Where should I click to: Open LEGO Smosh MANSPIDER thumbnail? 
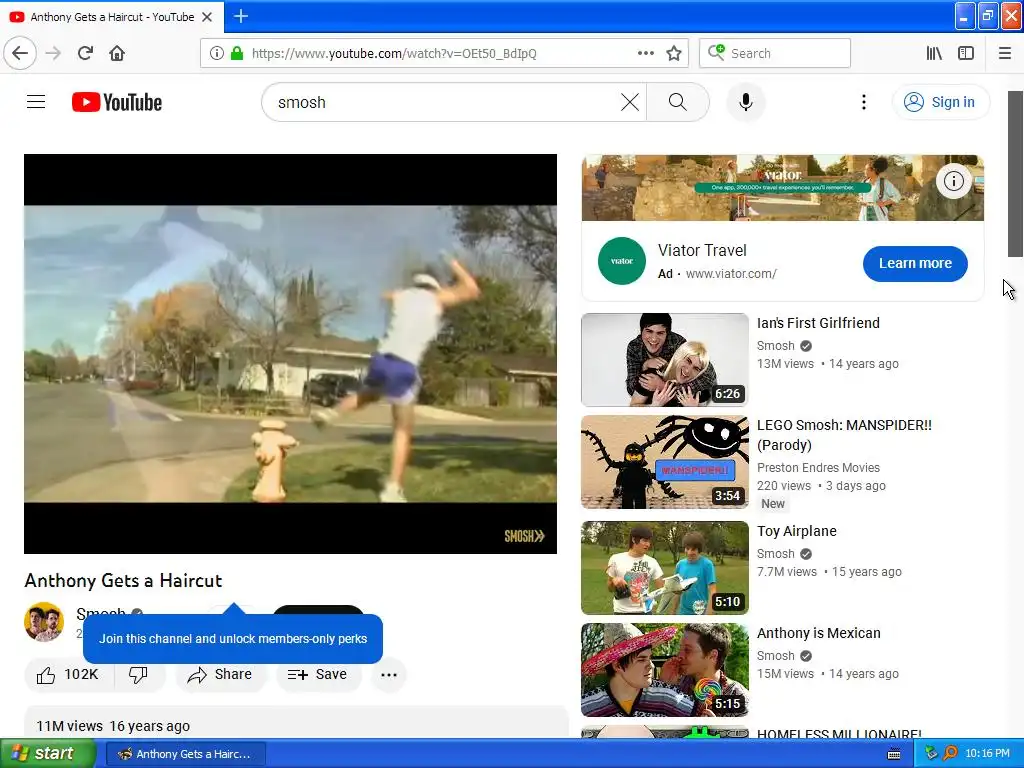point(665,462)
